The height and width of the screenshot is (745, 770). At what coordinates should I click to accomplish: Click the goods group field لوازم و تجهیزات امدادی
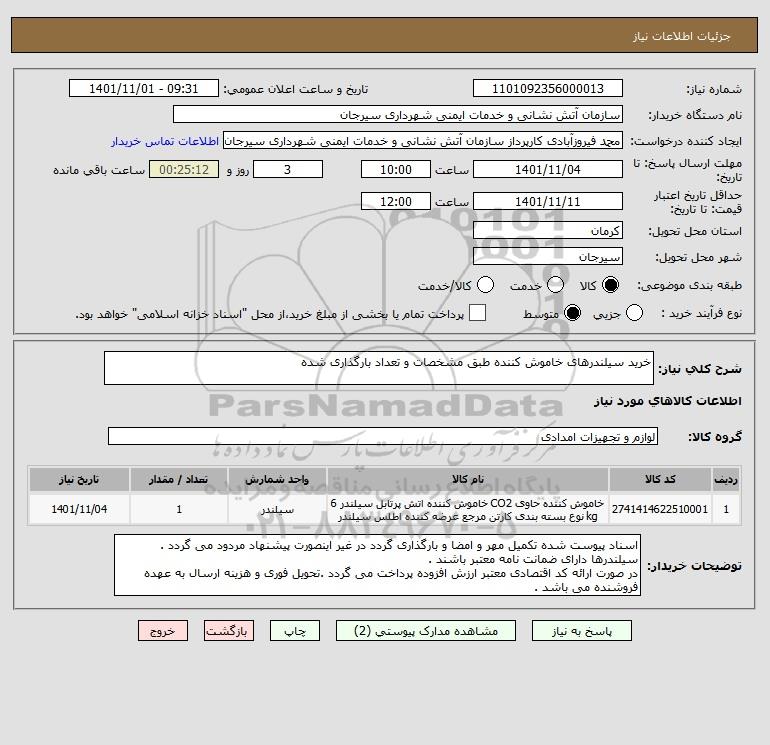tap(383, 436)
